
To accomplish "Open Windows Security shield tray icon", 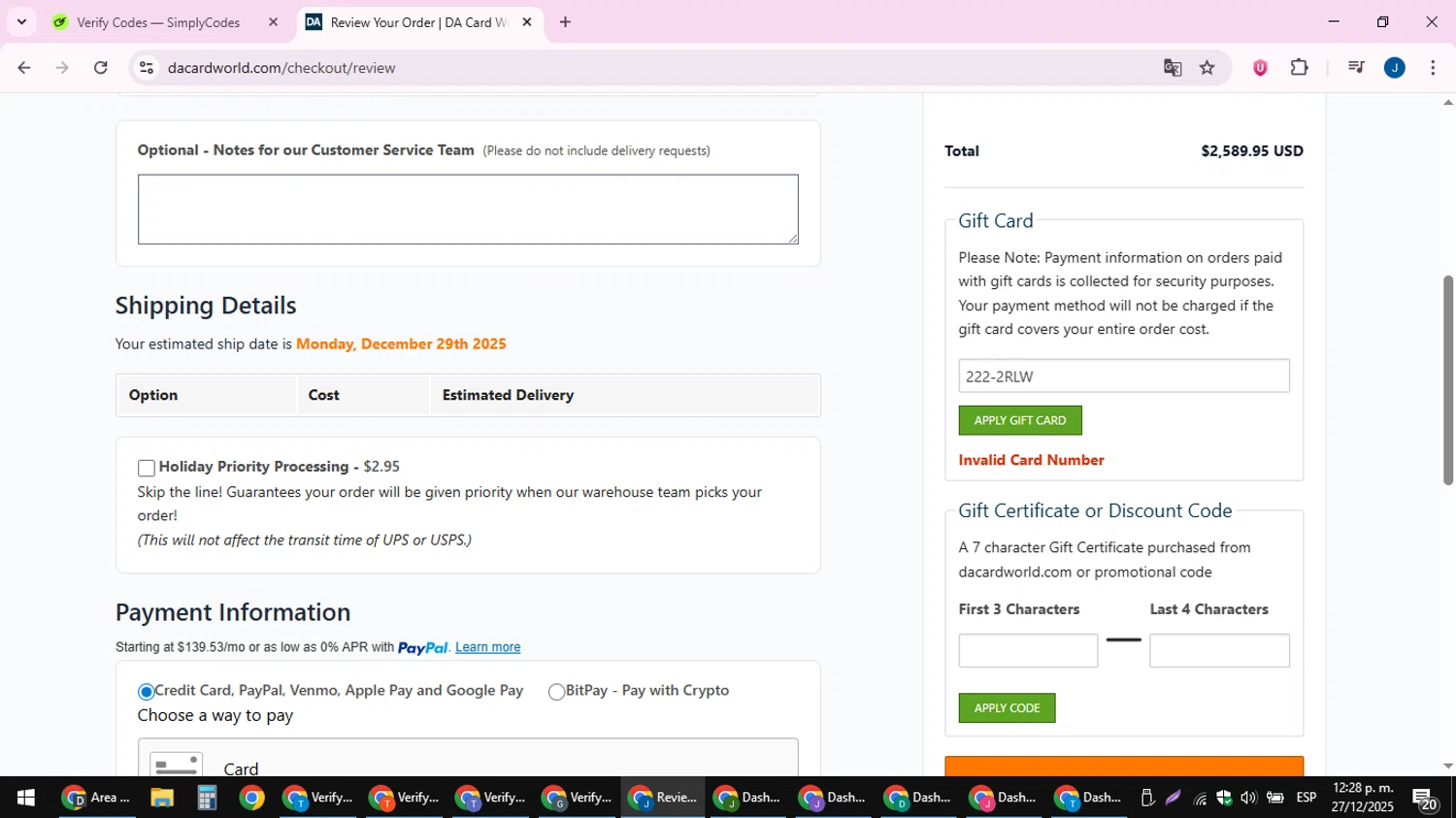I will coord(1224,798).
